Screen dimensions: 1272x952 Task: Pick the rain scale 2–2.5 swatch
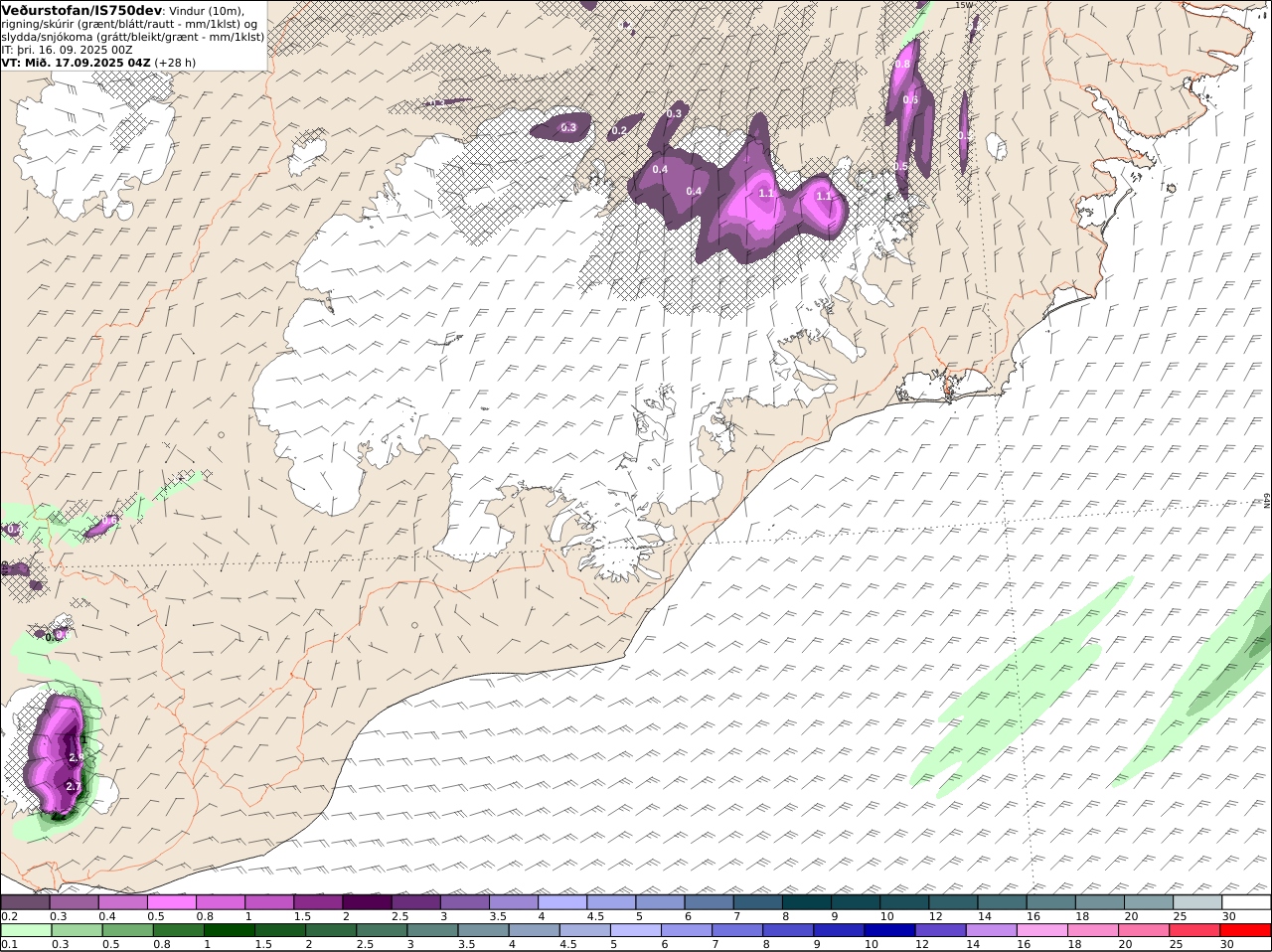tap(330, 930)
